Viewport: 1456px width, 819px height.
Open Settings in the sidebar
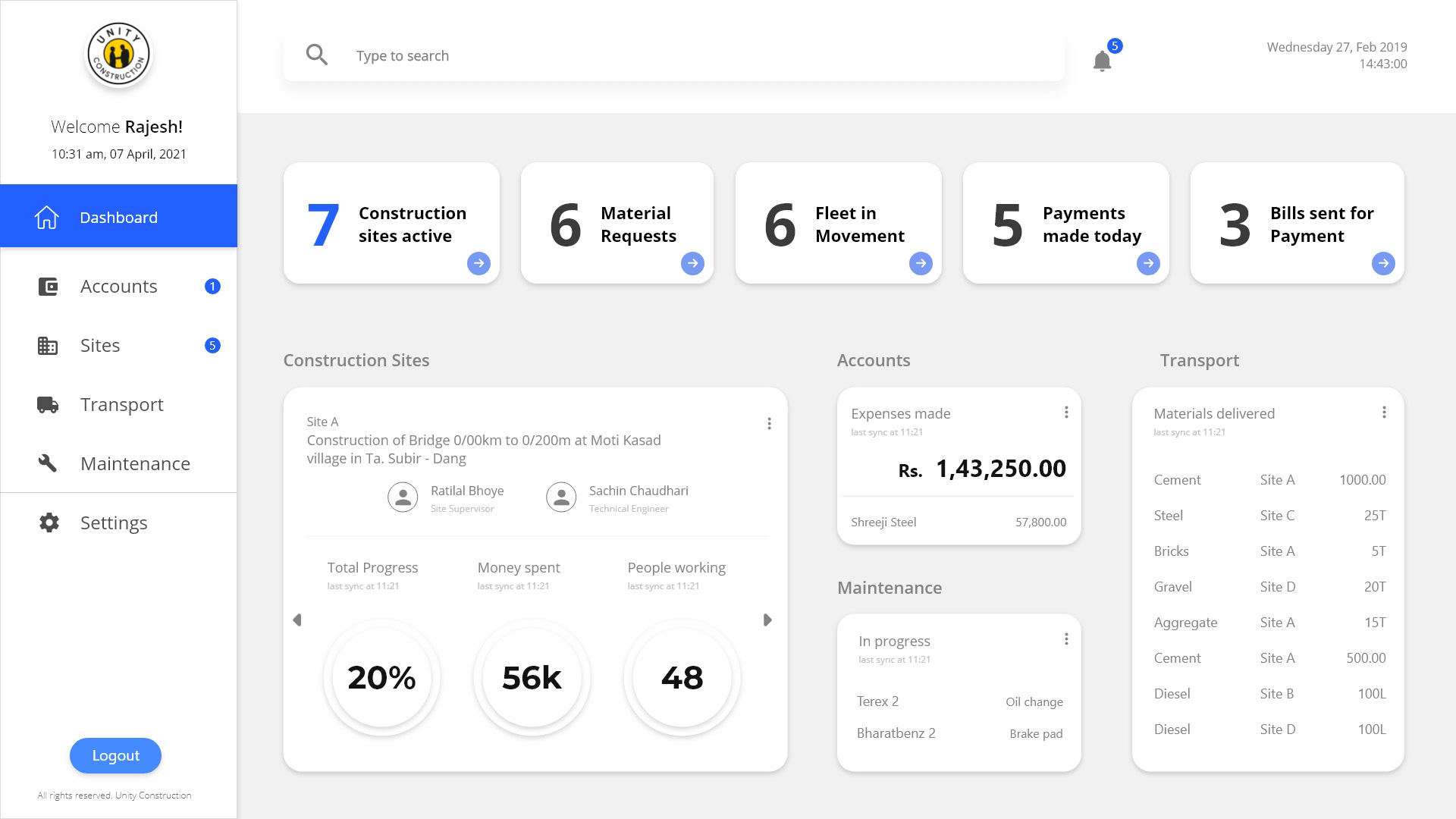(x=118, y=522)
